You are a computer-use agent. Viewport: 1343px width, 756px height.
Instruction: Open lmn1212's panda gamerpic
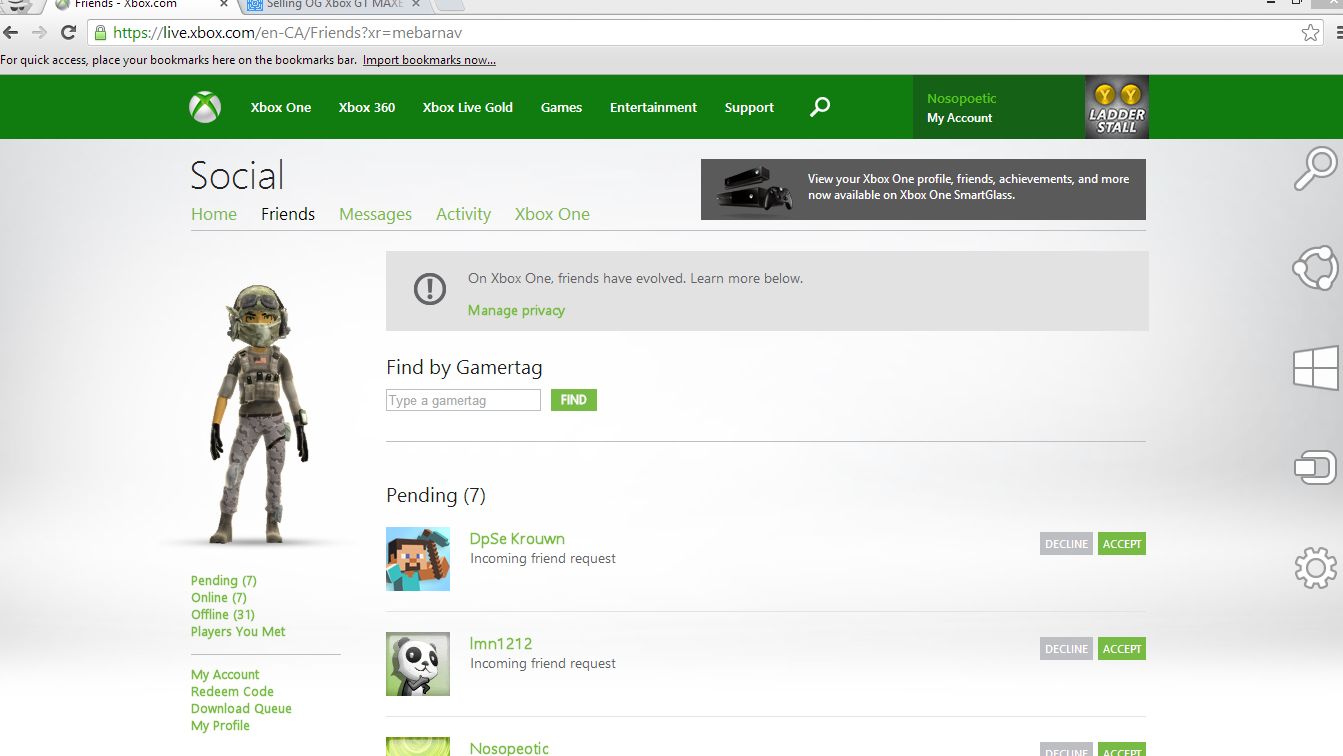coord(418,664)
